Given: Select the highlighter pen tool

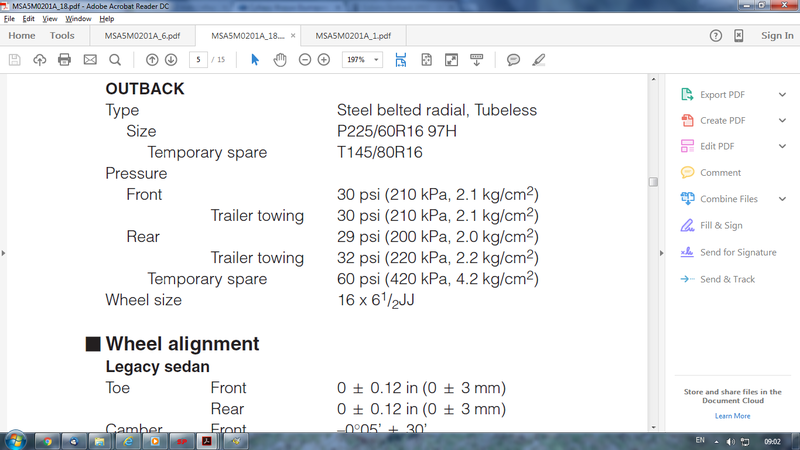Looking at the screenshot, I should [x=538, y=60].
